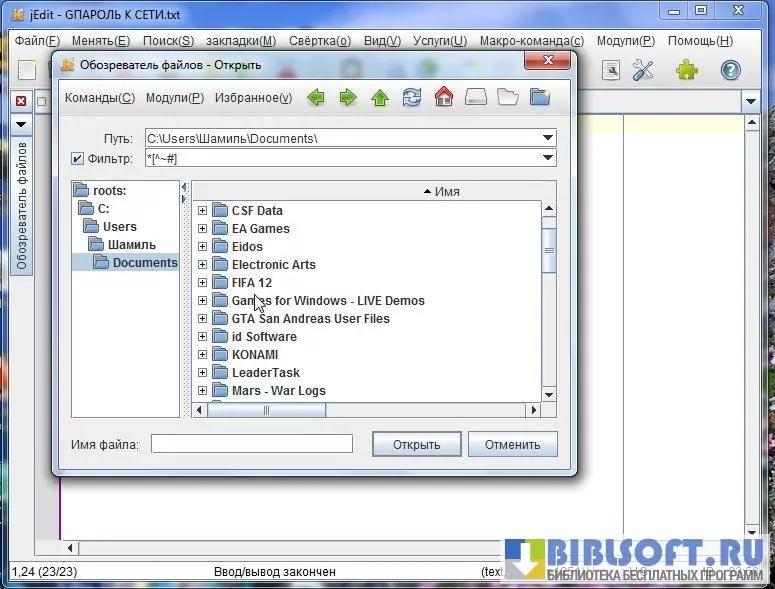Click the blue help question mark icon
Image resolution: width=775 pixels, height=589 pixels.
click(x=731, y=70)
